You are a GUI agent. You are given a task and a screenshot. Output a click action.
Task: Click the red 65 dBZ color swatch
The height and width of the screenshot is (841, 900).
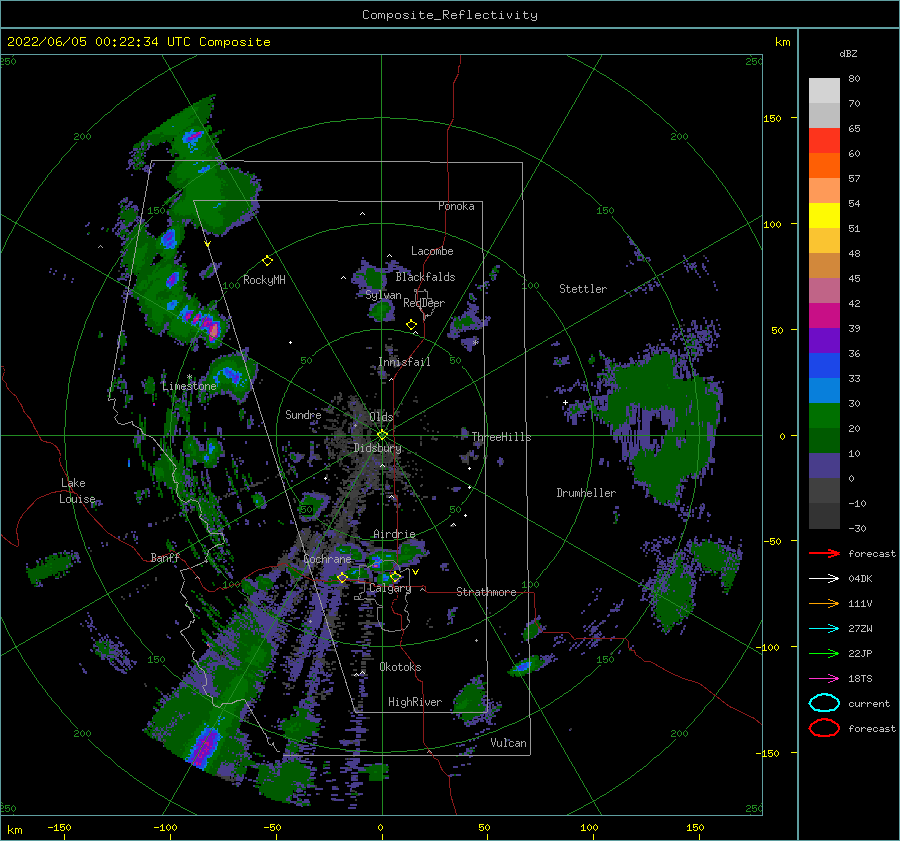click(824, 141)
